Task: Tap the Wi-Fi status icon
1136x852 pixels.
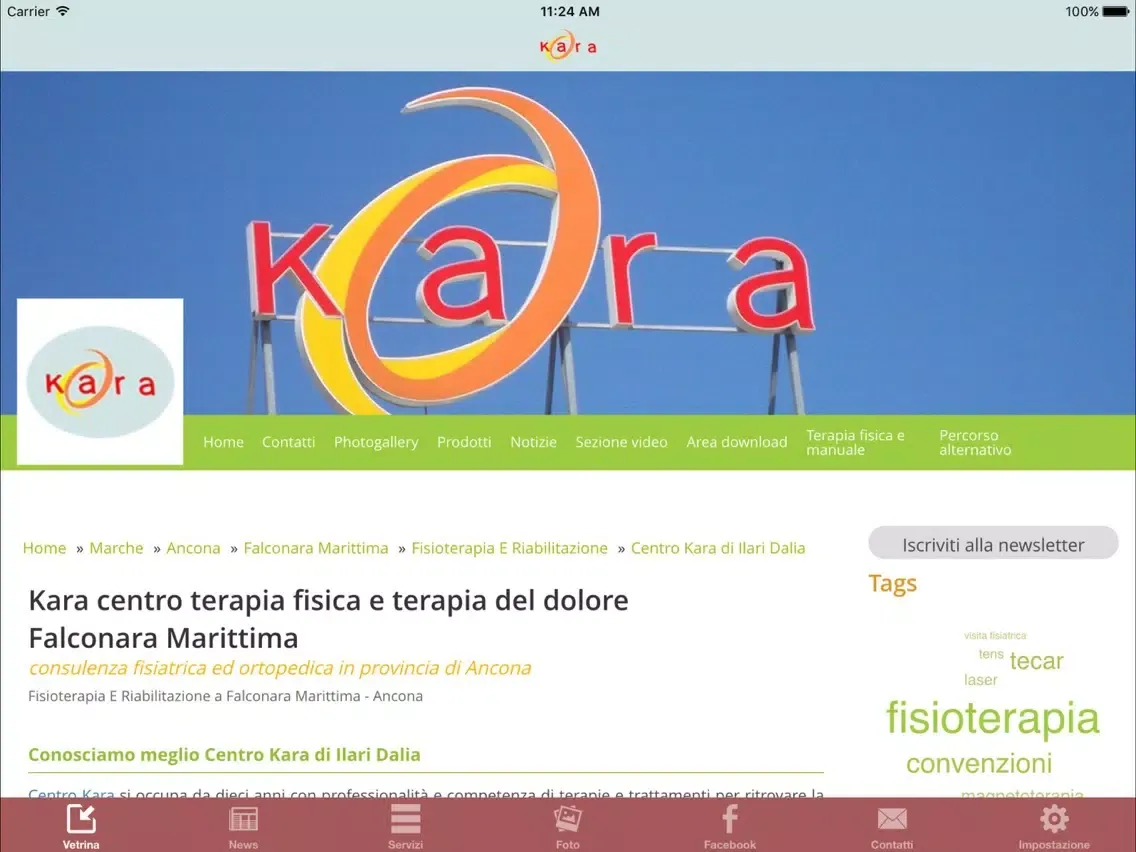Action: point(63,11)
